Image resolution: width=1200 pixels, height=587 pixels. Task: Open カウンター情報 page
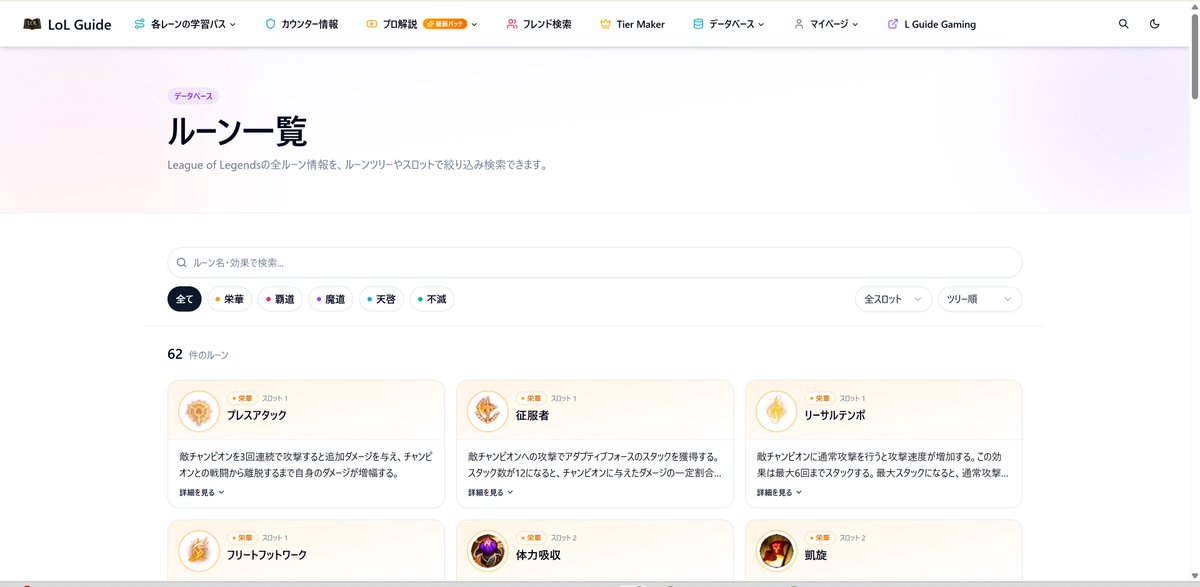tap(302, 24)
